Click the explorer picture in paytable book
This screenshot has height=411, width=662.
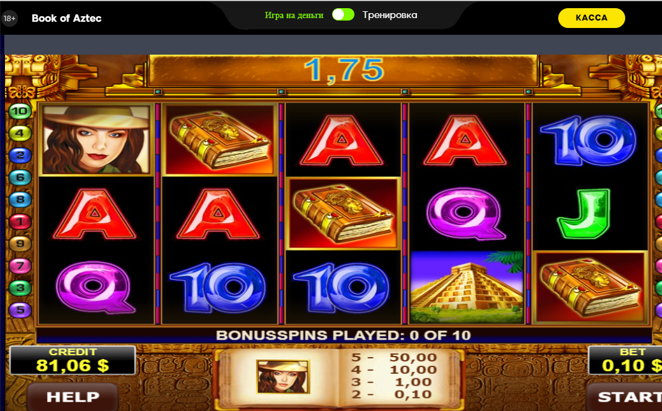(283, 376)
